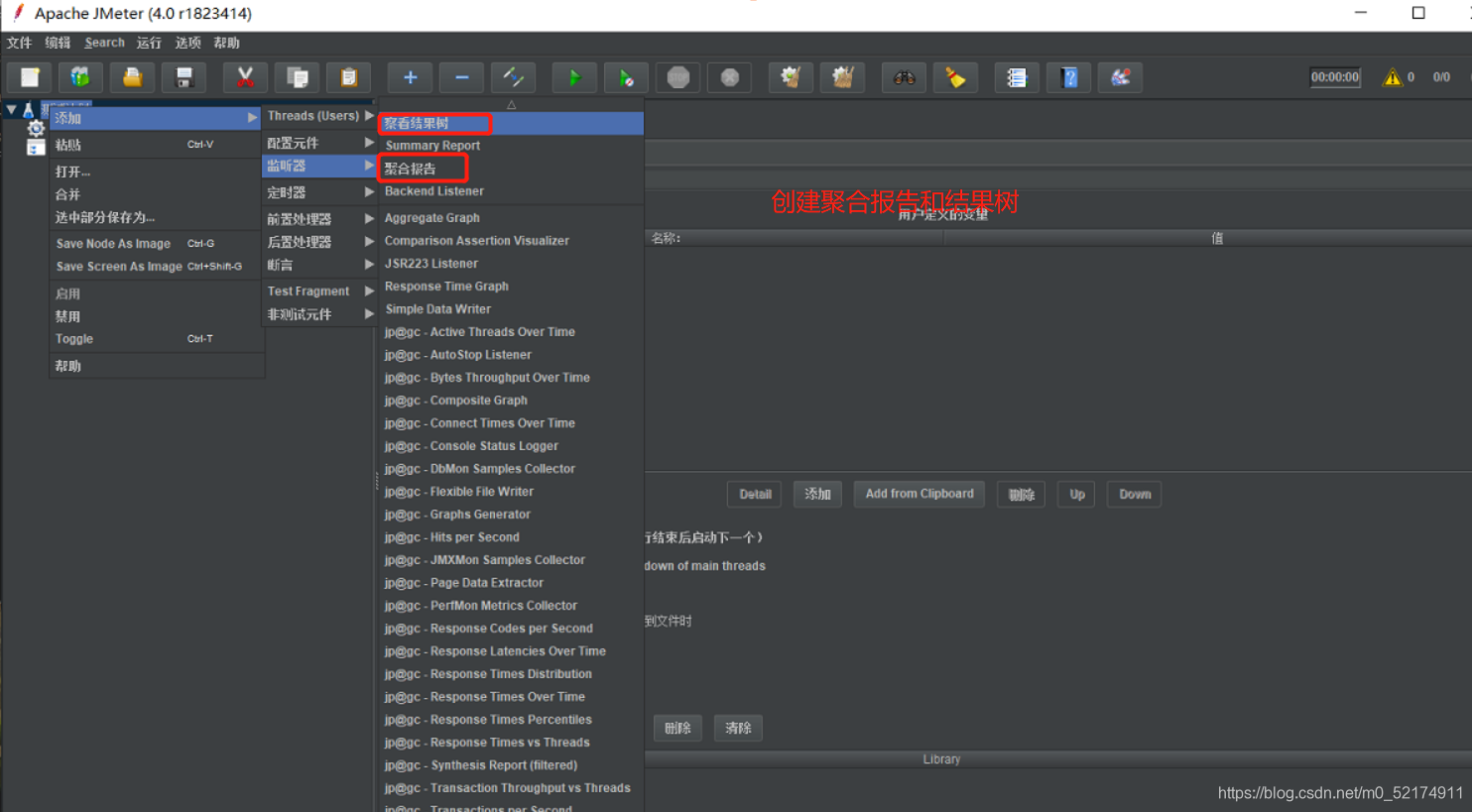Expand the 后置处理器 submenu

(320, 242)
